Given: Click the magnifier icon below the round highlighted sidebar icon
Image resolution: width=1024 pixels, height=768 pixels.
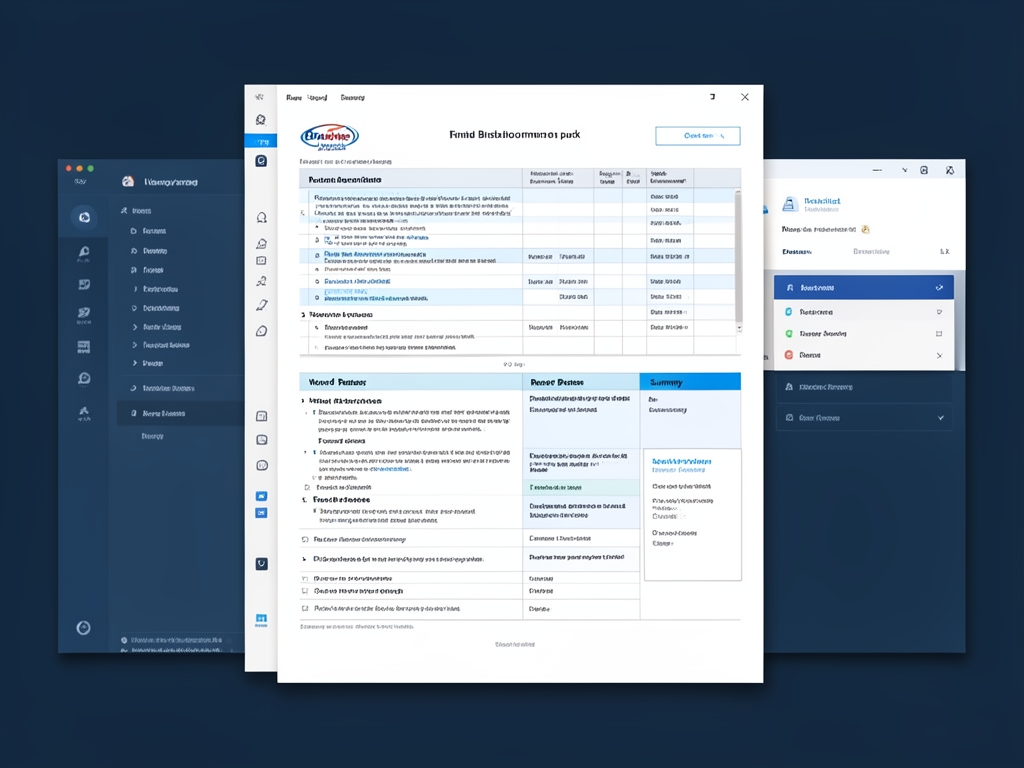Looking at the screenshot, I should tap(84, 252).
